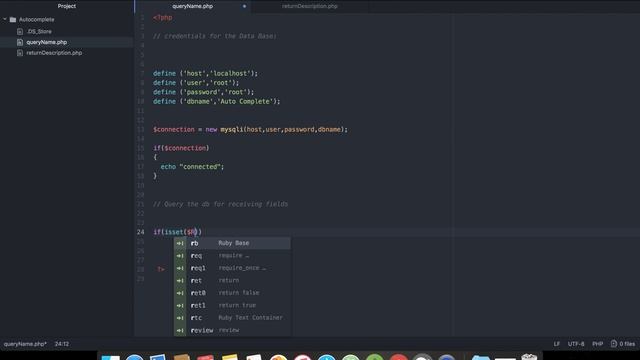Collapse the Autocomplete project folder arrow

[5, 19]
